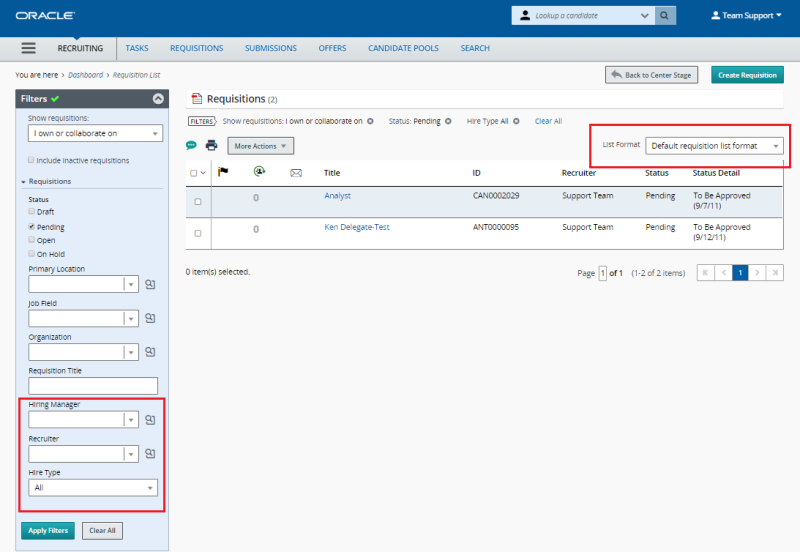Click the printer icon above requisitions

211,146
